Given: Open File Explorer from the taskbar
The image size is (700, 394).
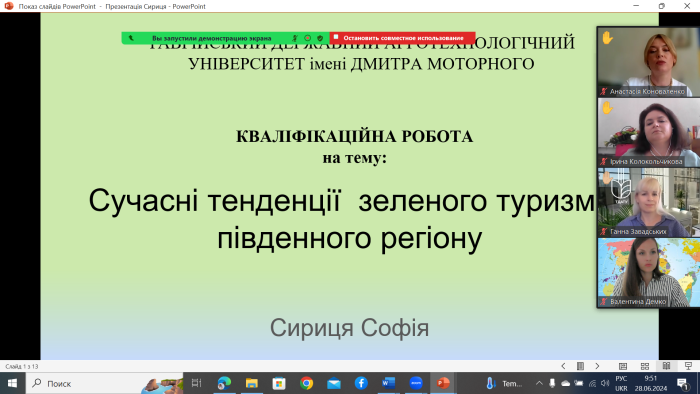Looking at the screenshot, I should coord(252,383).
